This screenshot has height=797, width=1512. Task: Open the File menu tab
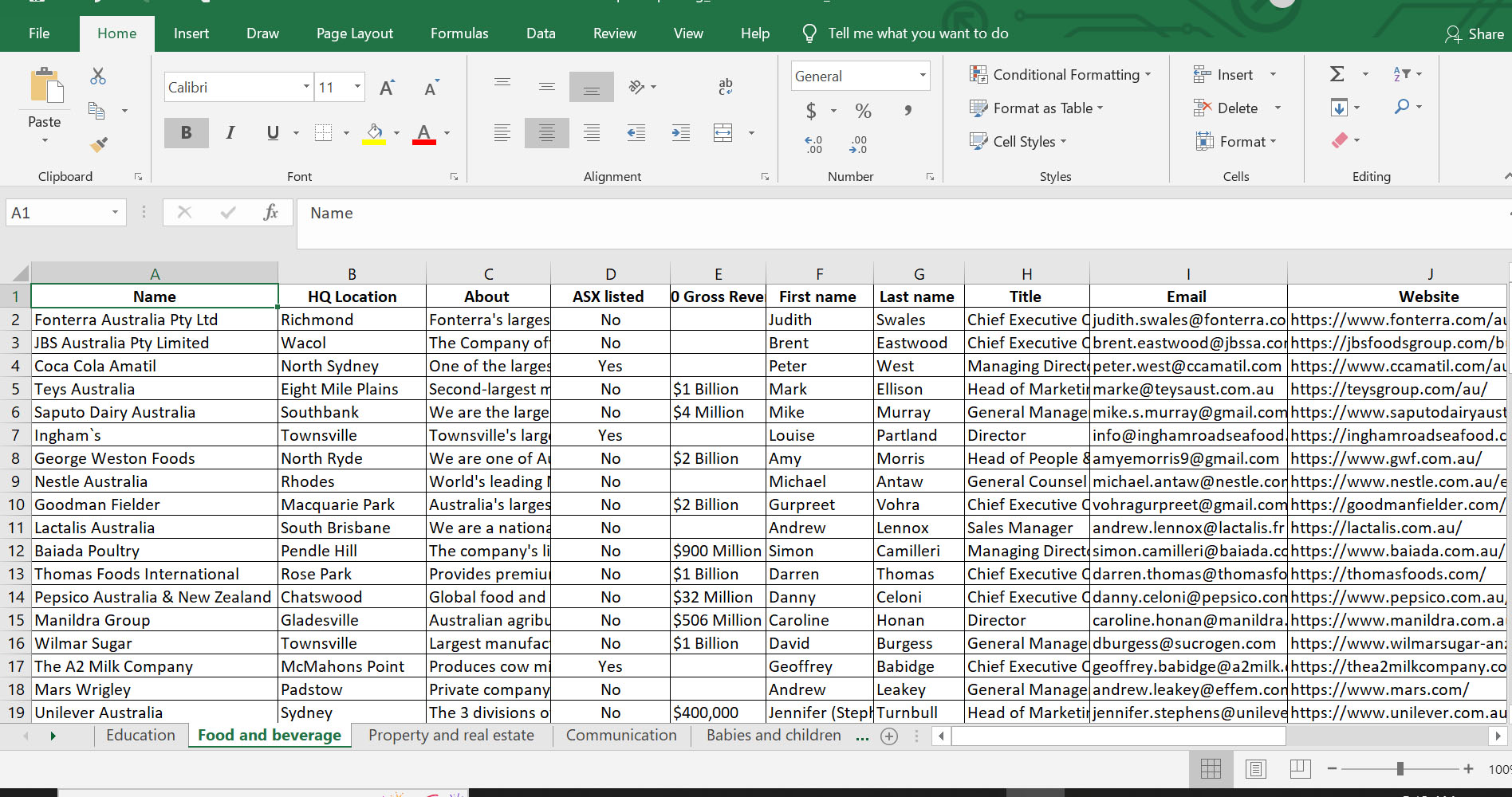39,33
